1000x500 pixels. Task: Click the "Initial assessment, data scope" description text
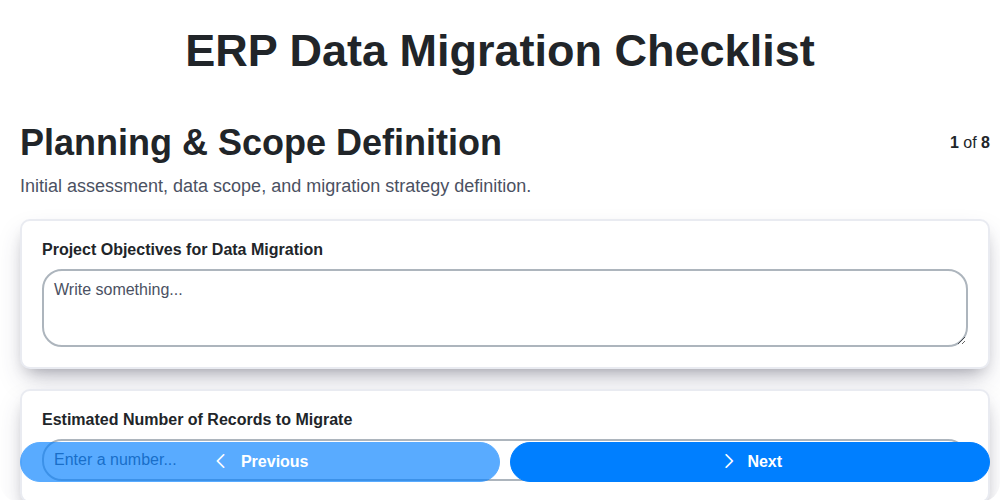276,187
